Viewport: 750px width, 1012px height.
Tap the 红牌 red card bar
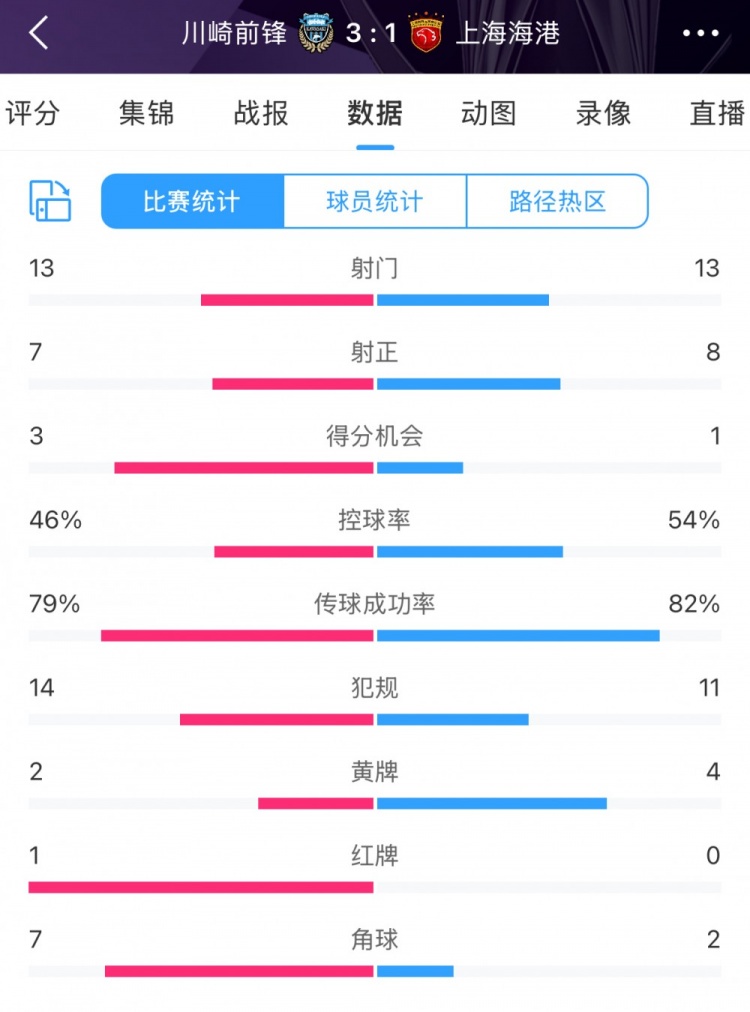tap(201, 887)
